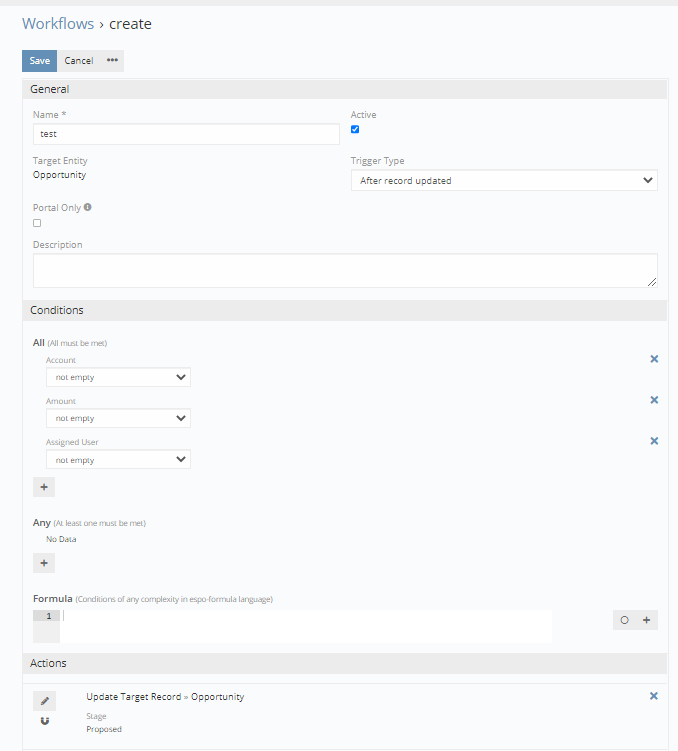The width and height of the screenshot is (678, 751).
Task: Delete the Assigned User condition
Action: coord(654,441)
